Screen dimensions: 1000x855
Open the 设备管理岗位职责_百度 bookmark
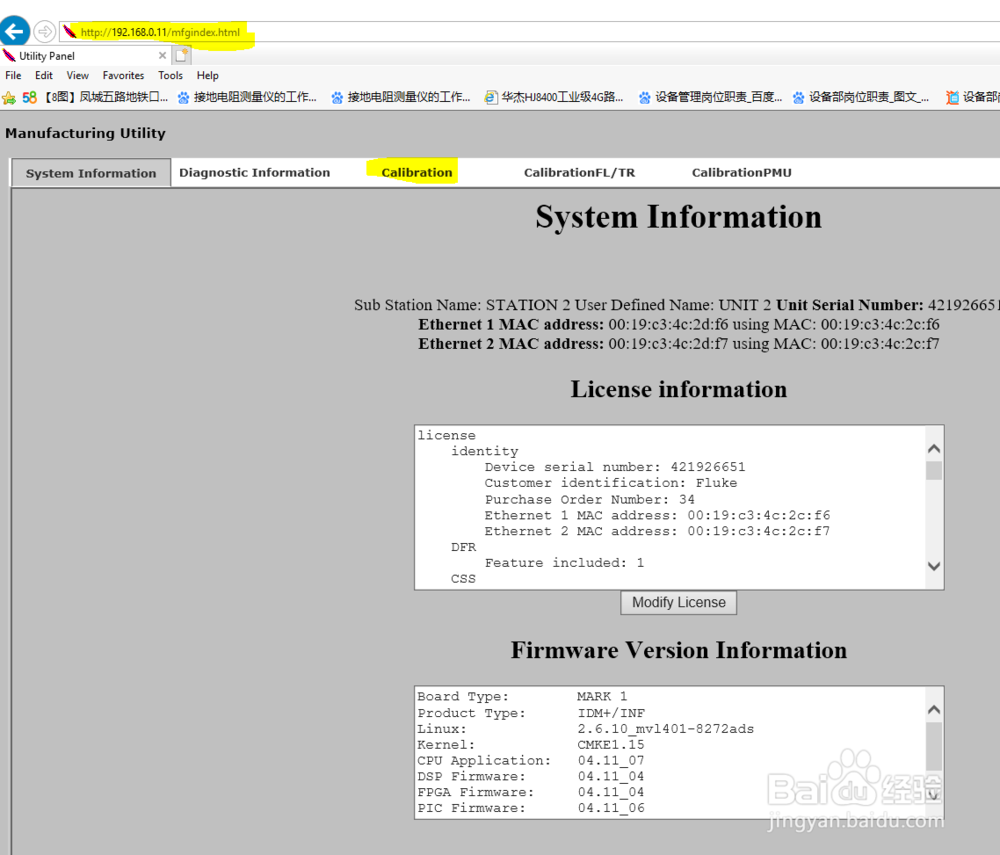pos(710,97)
